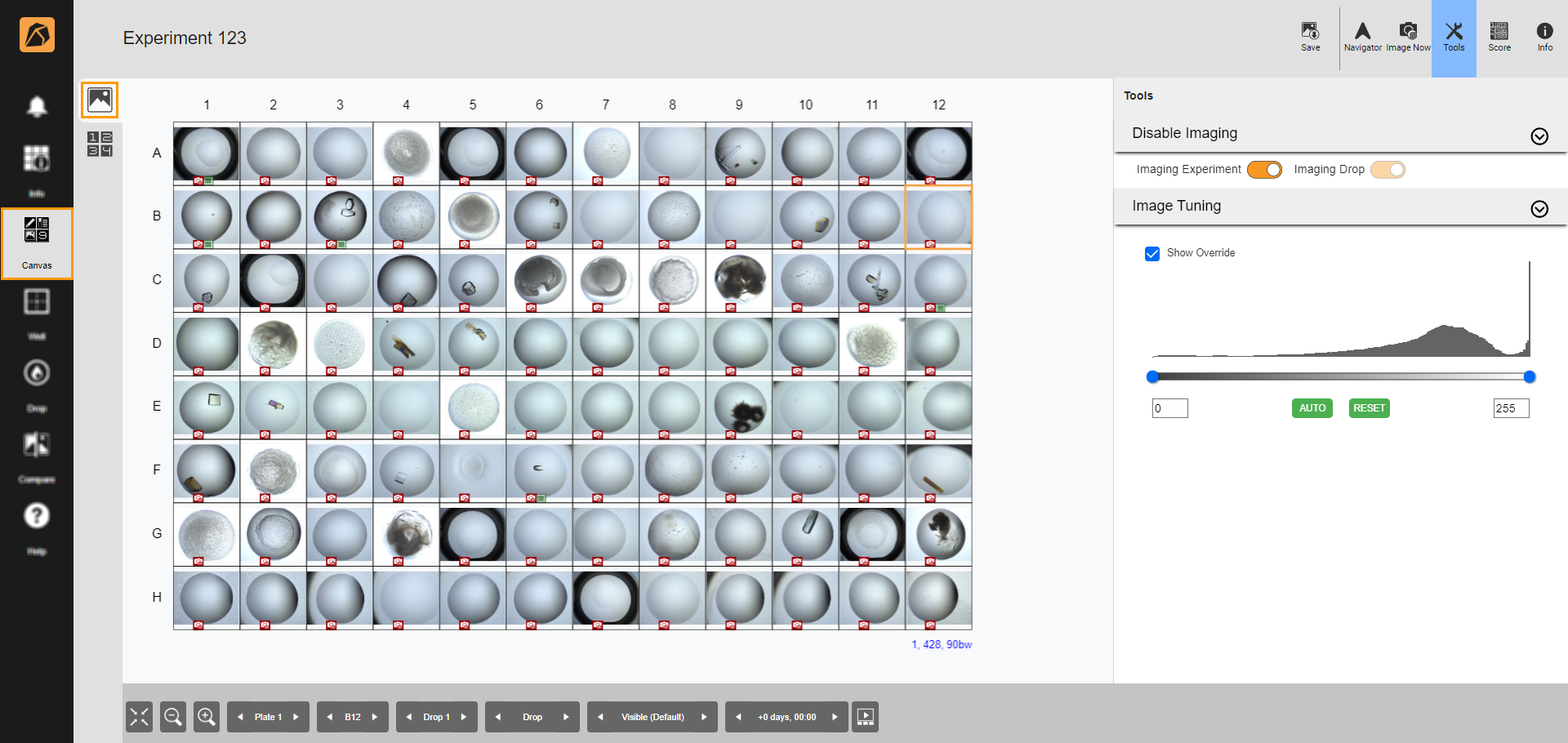Collapse the Image Tuning section
The height and width of the screenshot is (743, 1568).
[x=1539, y=209]
